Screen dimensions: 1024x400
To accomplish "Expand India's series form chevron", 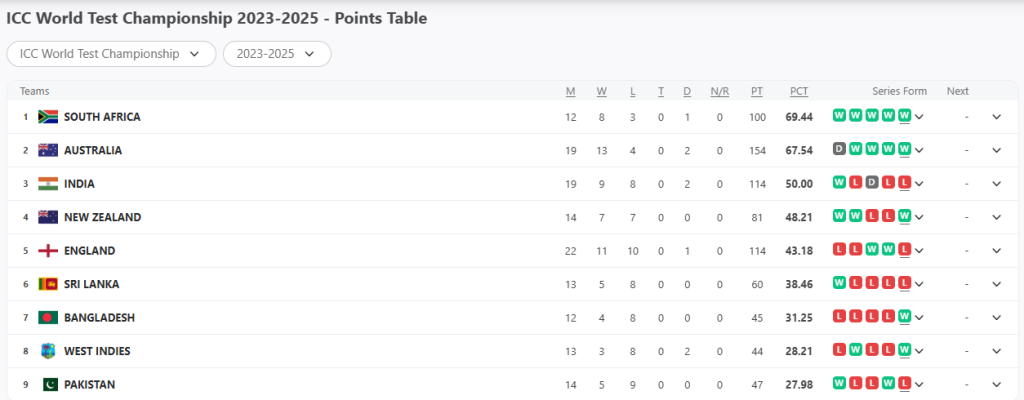I will click(x=920, y=184).
